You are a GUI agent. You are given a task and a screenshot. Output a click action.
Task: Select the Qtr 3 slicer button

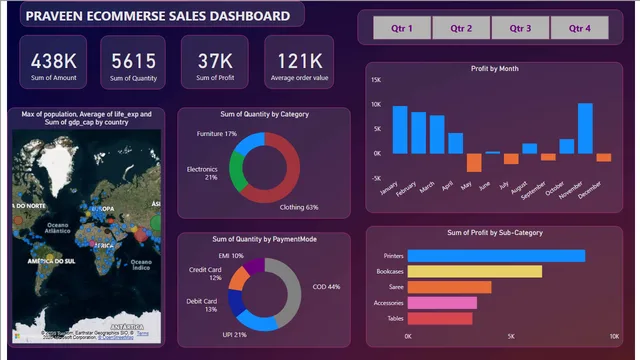520,28
